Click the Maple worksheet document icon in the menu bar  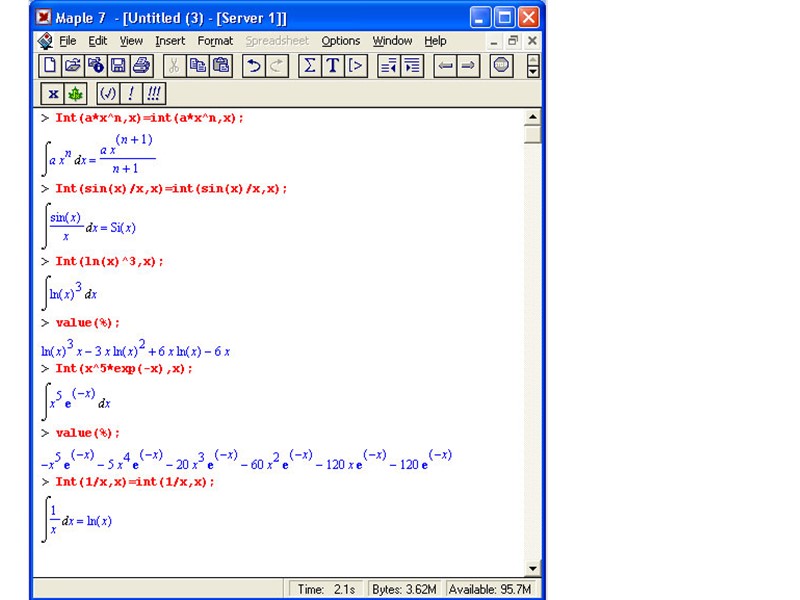tap(45, 41)
